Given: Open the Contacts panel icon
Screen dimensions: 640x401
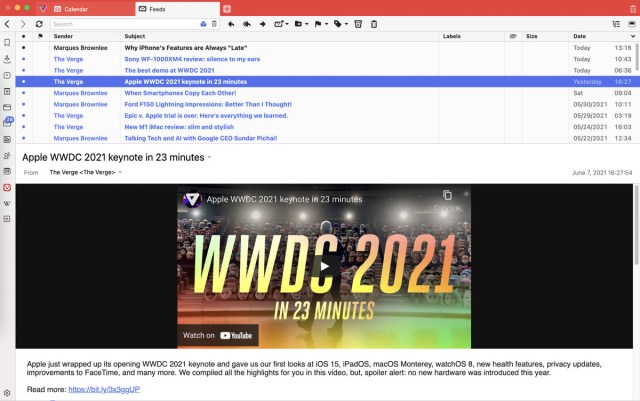Looking at the screenshot, I should tap(7, 156).
